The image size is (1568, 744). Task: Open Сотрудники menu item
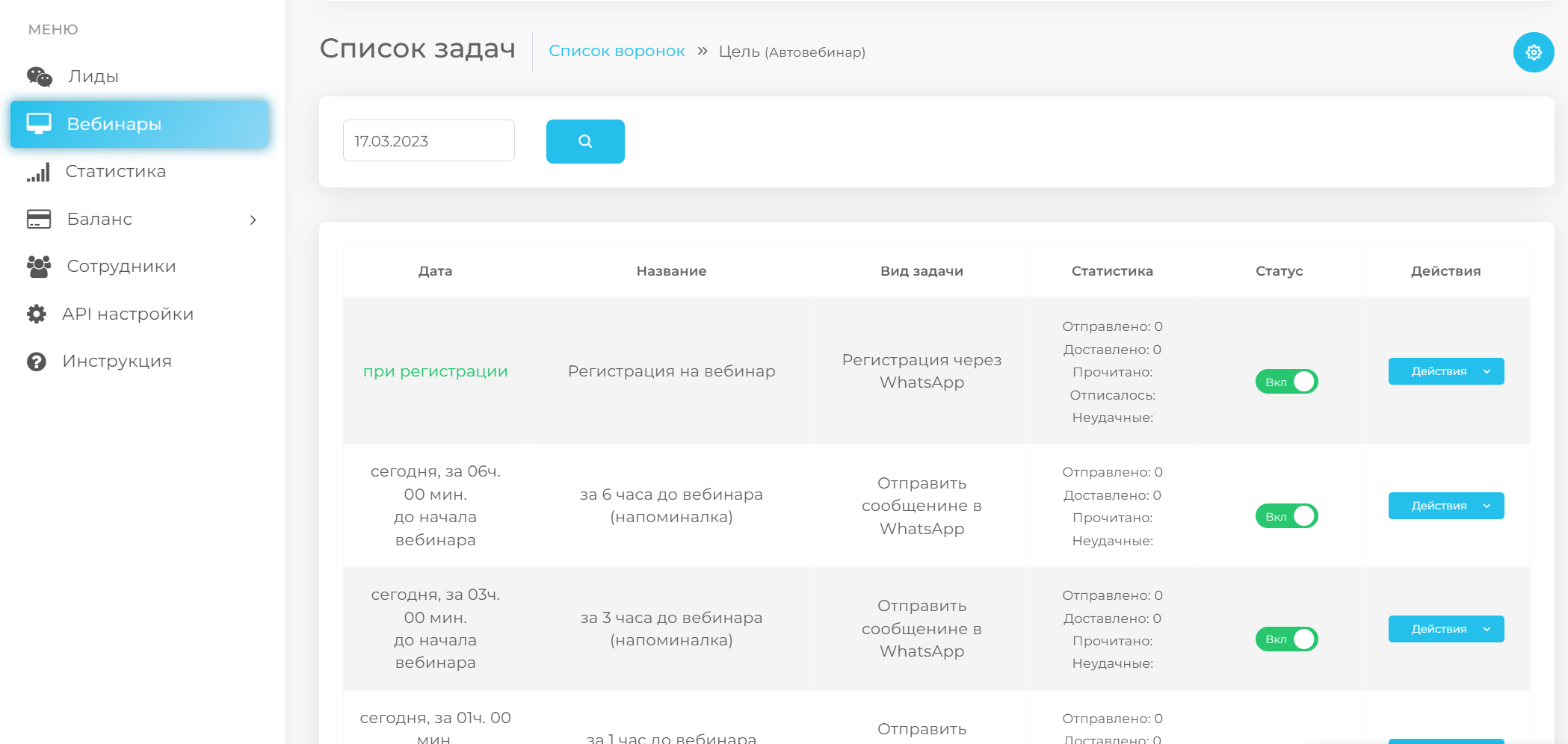pyautogui.click(x=140, y=267)
